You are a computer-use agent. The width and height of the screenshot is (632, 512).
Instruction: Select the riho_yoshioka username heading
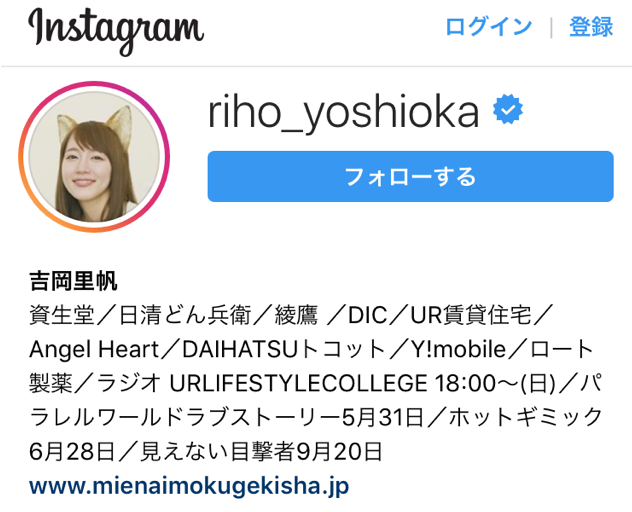pos(343,112)
